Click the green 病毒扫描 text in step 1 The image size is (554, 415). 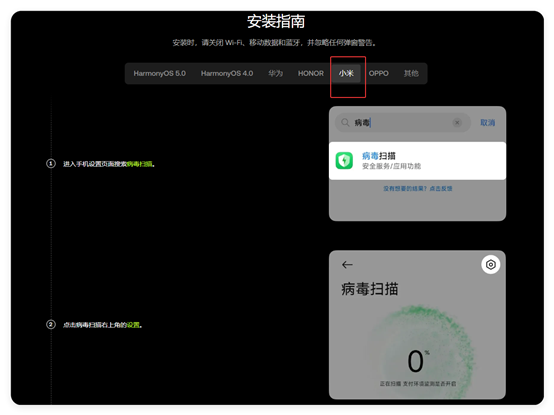(140, 164)
